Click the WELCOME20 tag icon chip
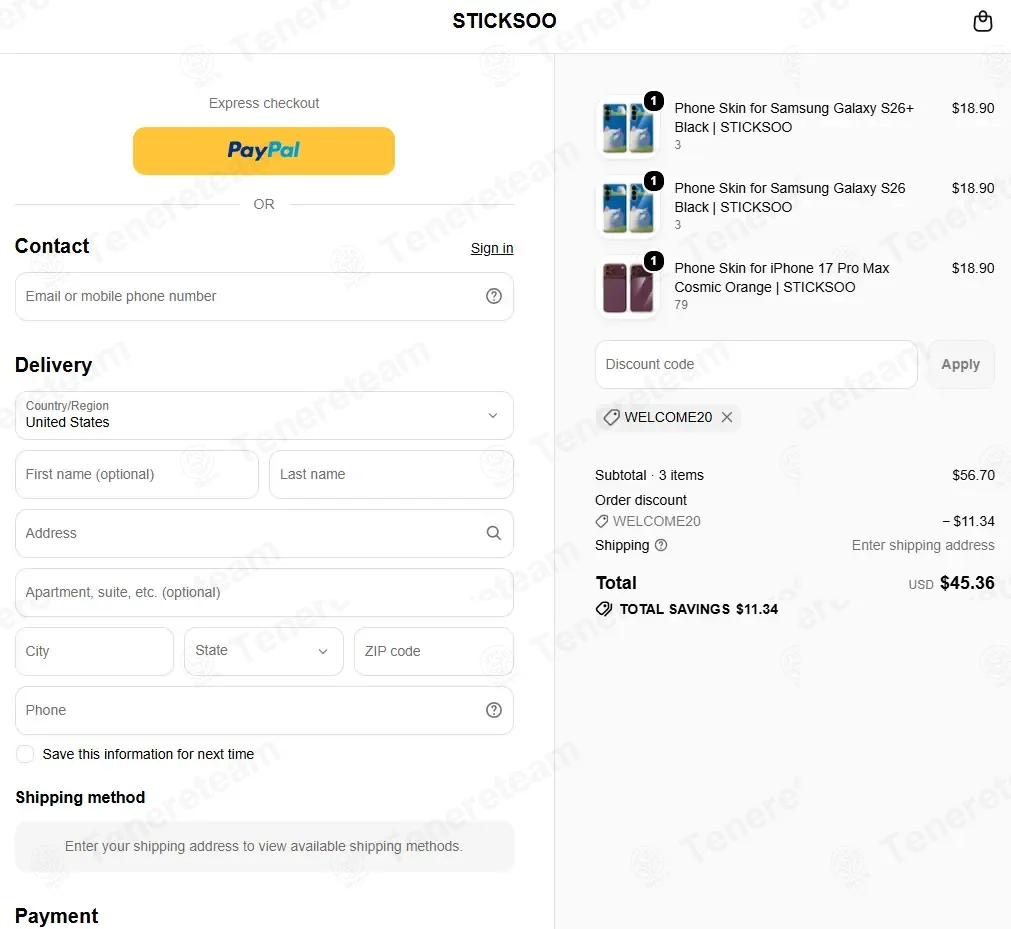 click(x=668, y=417)
